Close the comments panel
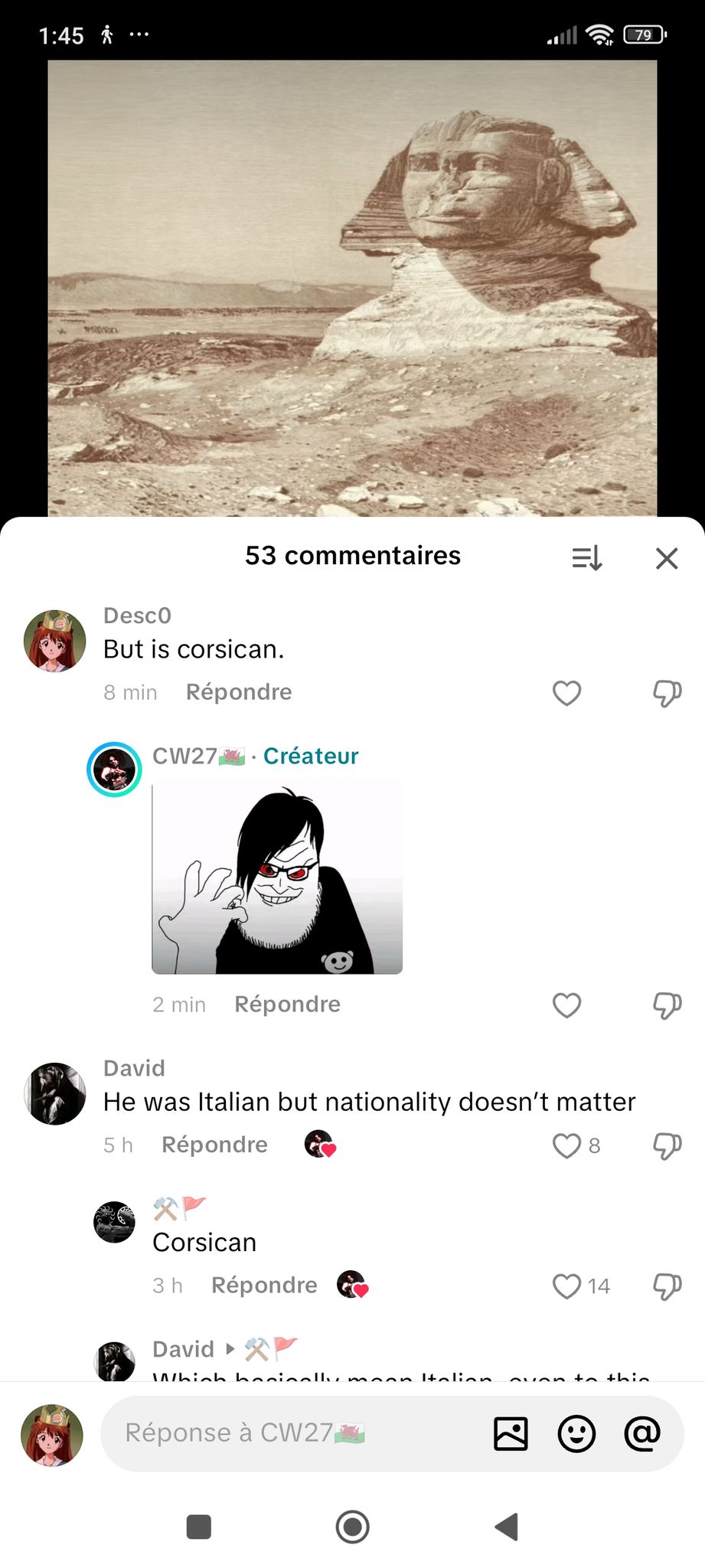 (667, 558)
